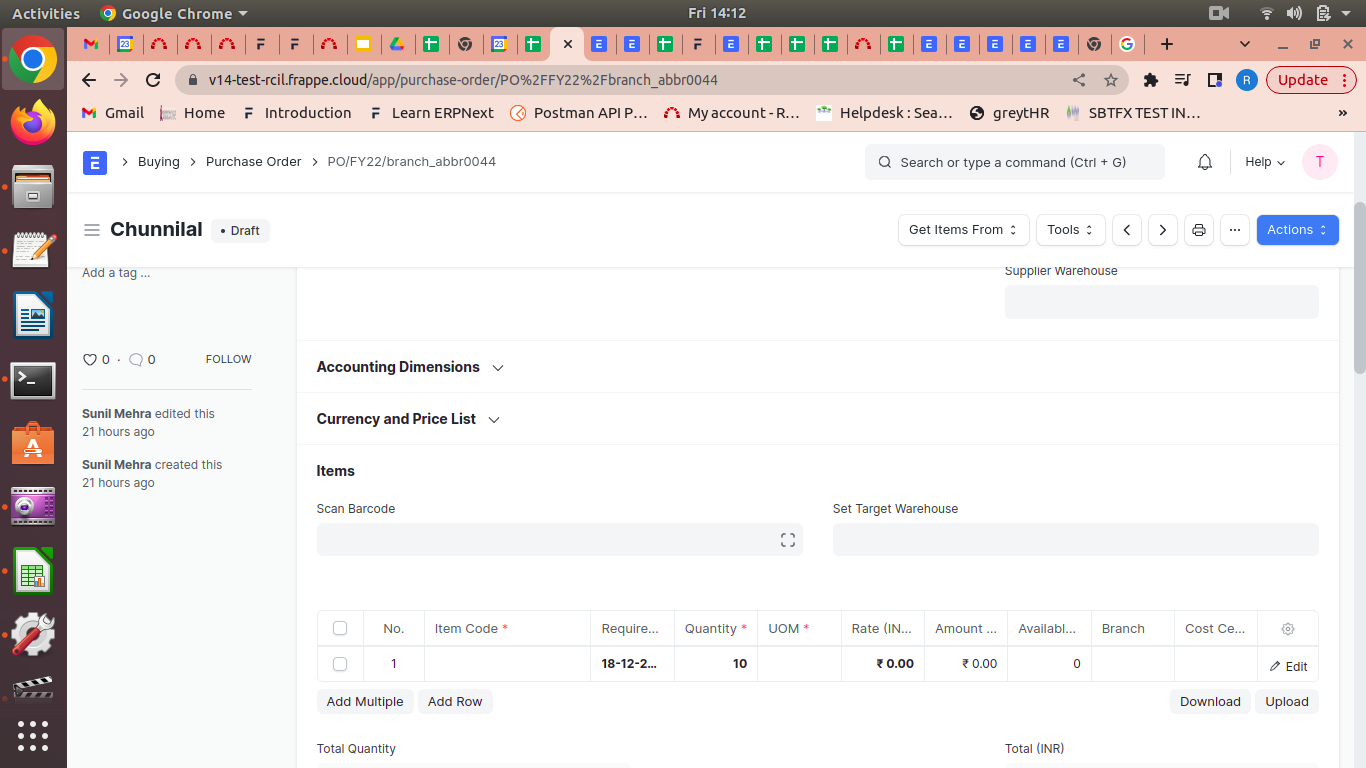Click the ERPNext logo in the navbar
The image size is (1366, 768).
(94, 162)
